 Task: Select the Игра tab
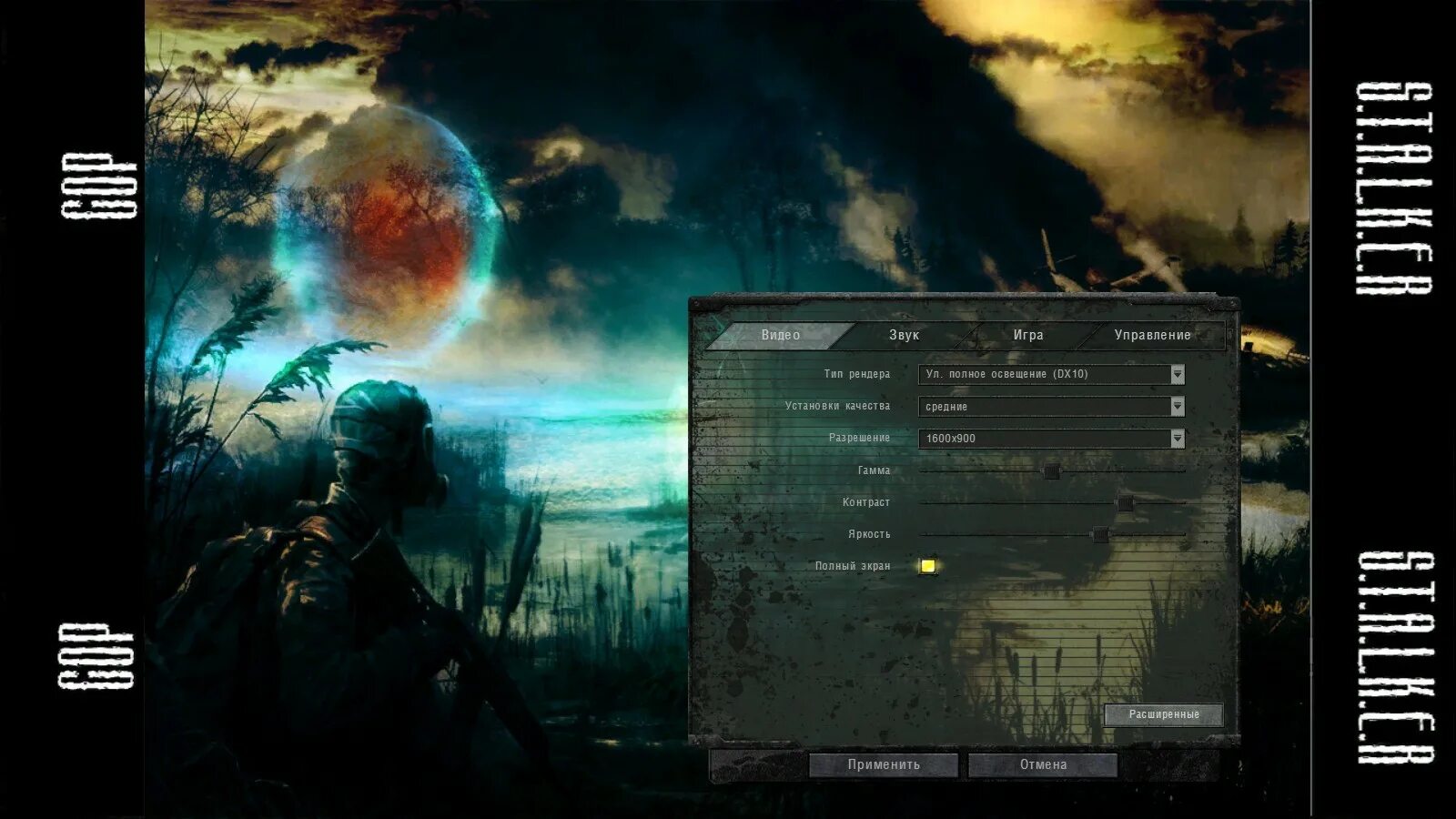click(1028, 335)
